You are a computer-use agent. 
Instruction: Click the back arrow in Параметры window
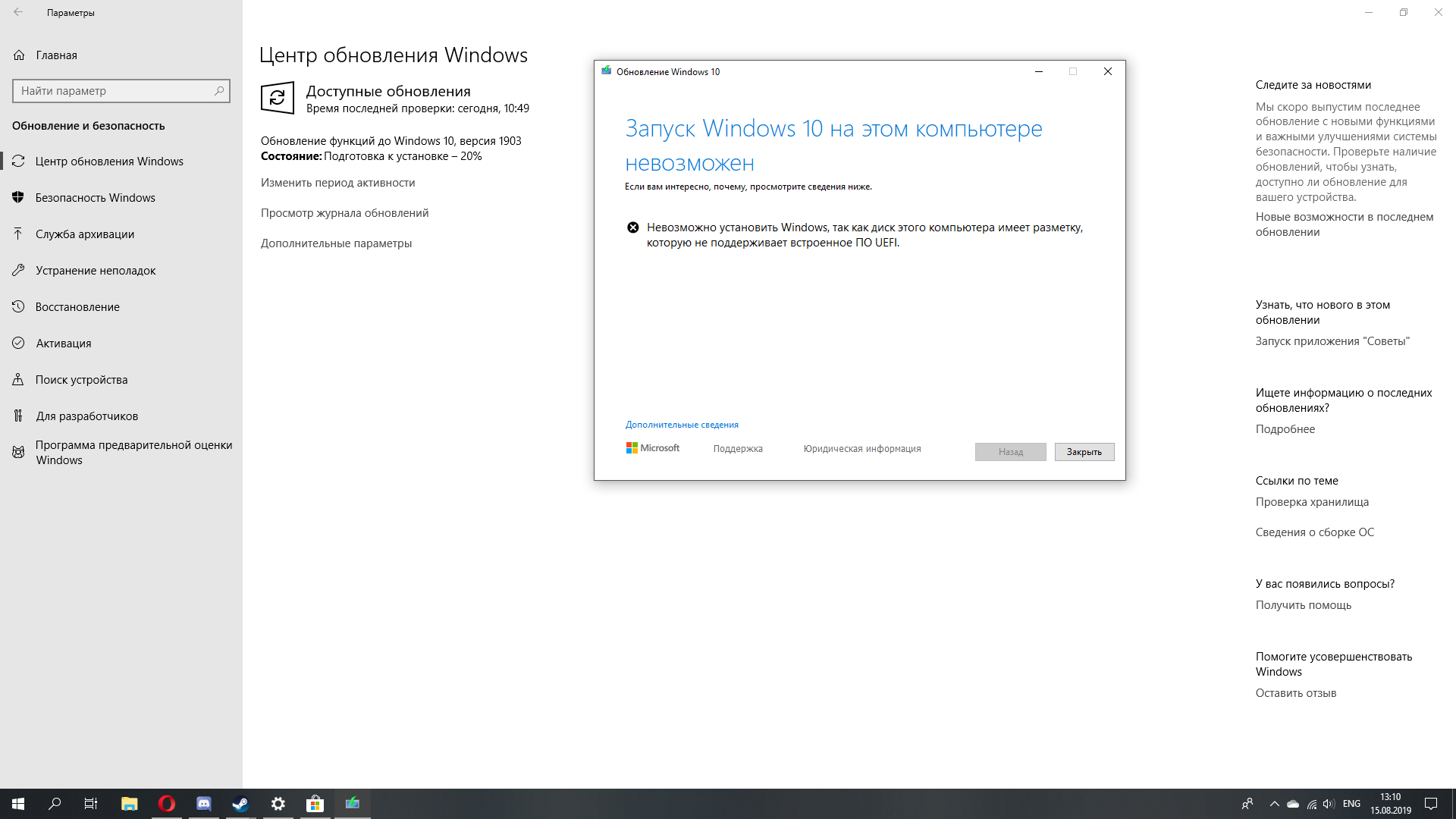pyautogui.click(x=18, y=12)
